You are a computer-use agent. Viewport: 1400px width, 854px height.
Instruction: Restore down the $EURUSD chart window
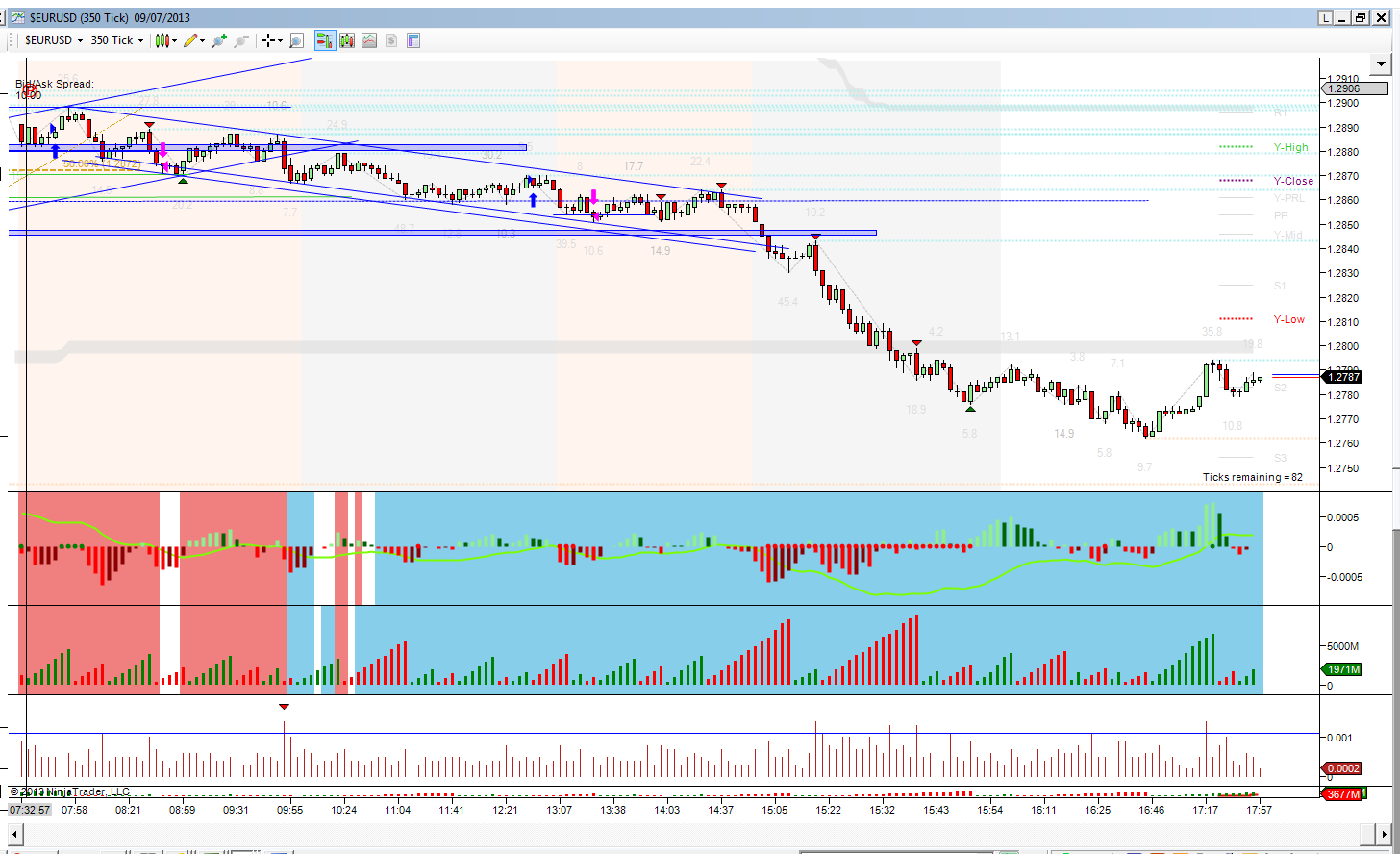point(1361,17)
